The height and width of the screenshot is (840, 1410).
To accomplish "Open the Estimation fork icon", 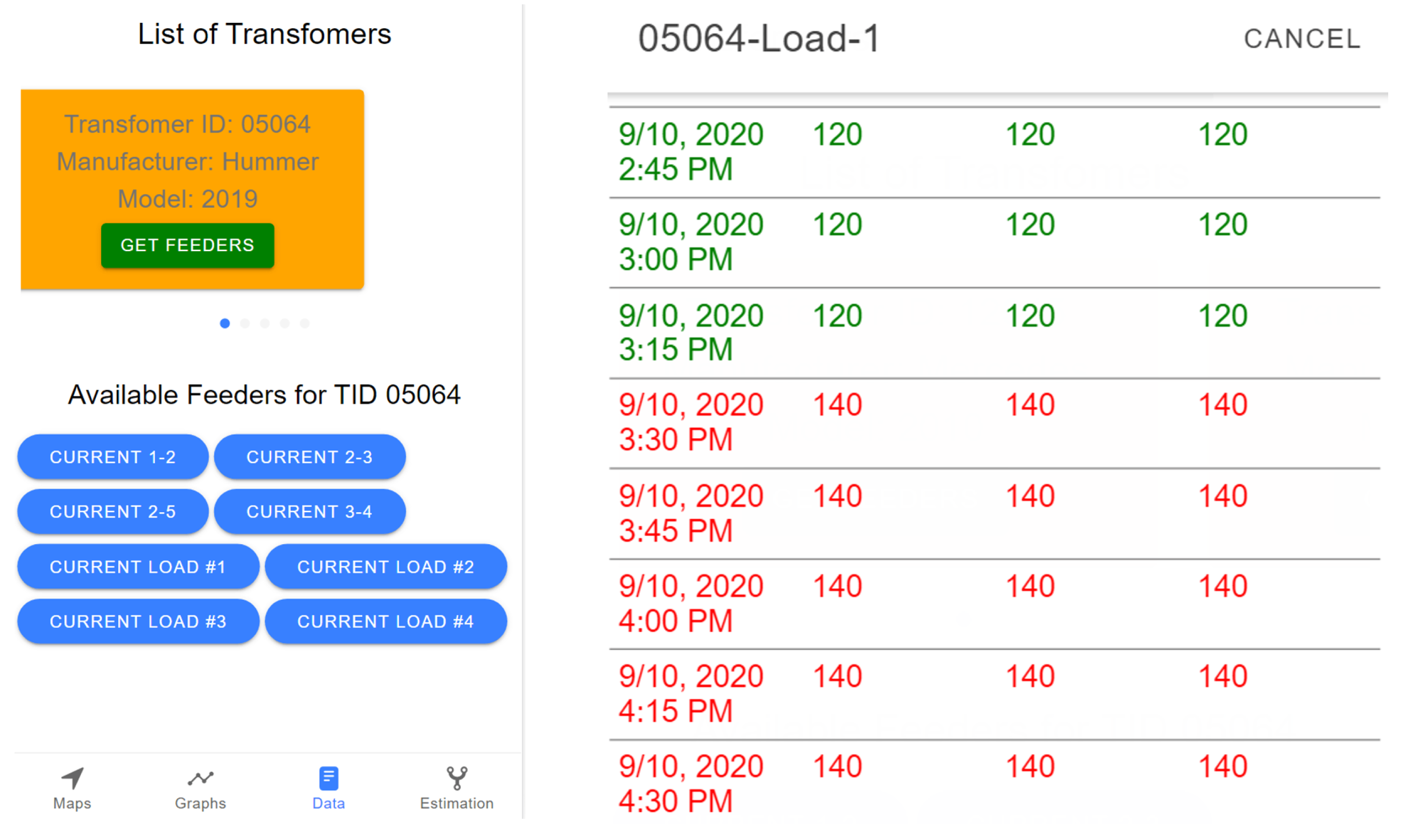I will [x=457, y=779].
